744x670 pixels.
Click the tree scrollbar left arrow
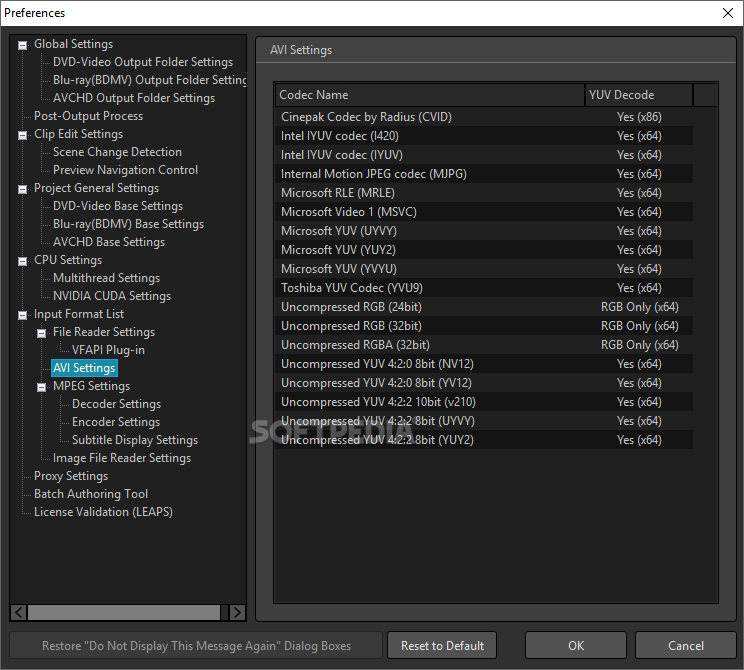[19, 613]
